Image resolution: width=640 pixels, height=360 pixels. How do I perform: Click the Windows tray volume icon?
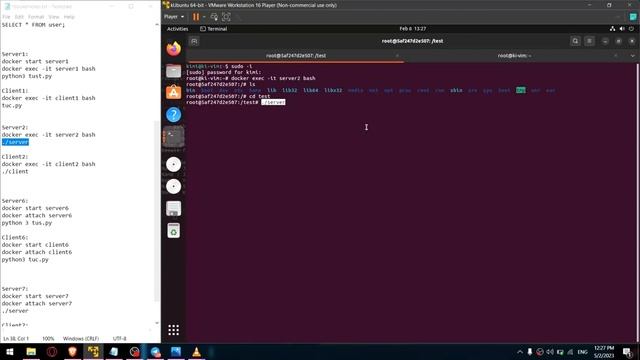point(550,352)
